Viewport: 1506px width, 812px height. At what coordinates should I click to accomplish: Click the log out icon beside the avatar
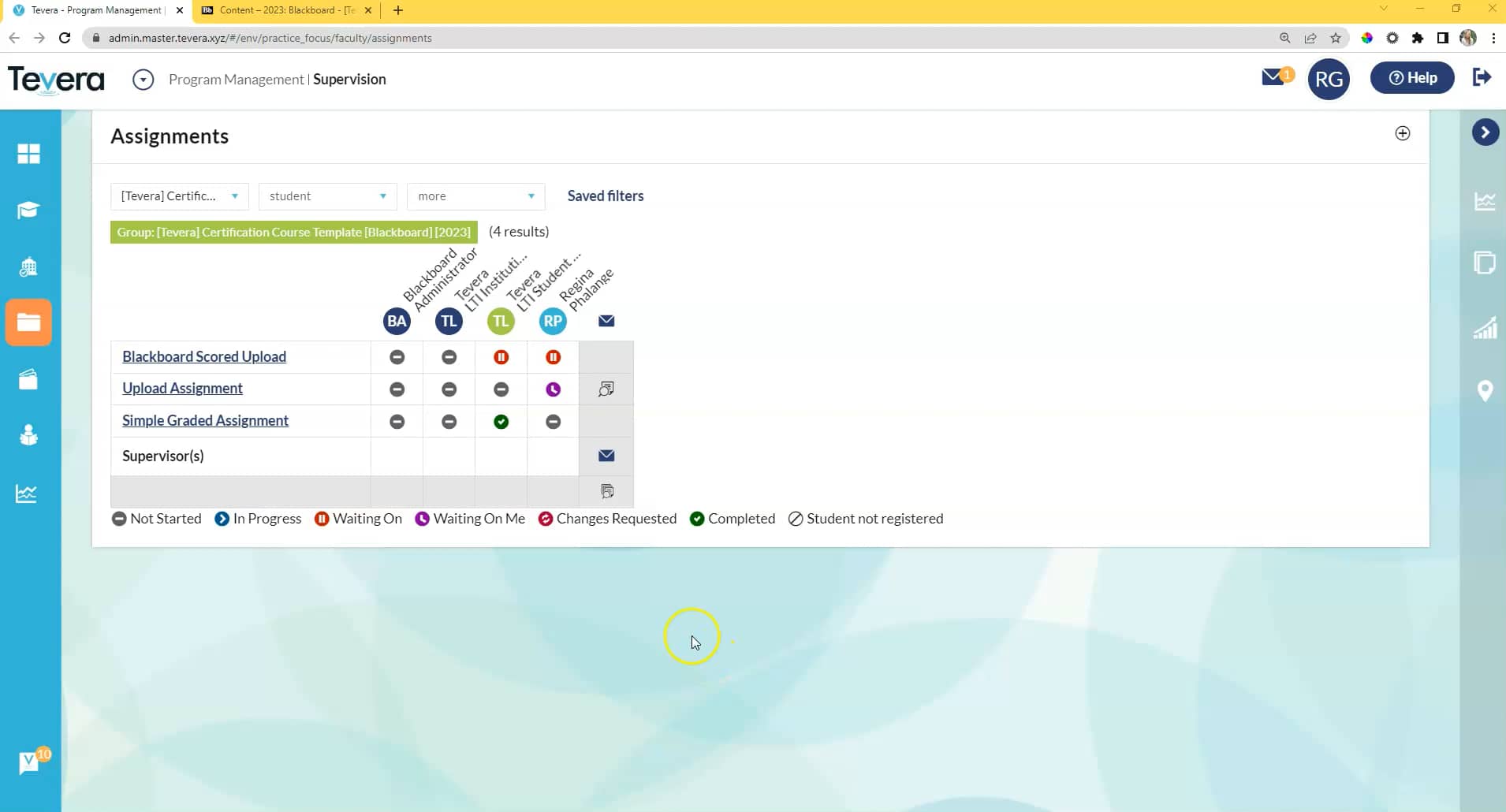tap(1482, 77)
